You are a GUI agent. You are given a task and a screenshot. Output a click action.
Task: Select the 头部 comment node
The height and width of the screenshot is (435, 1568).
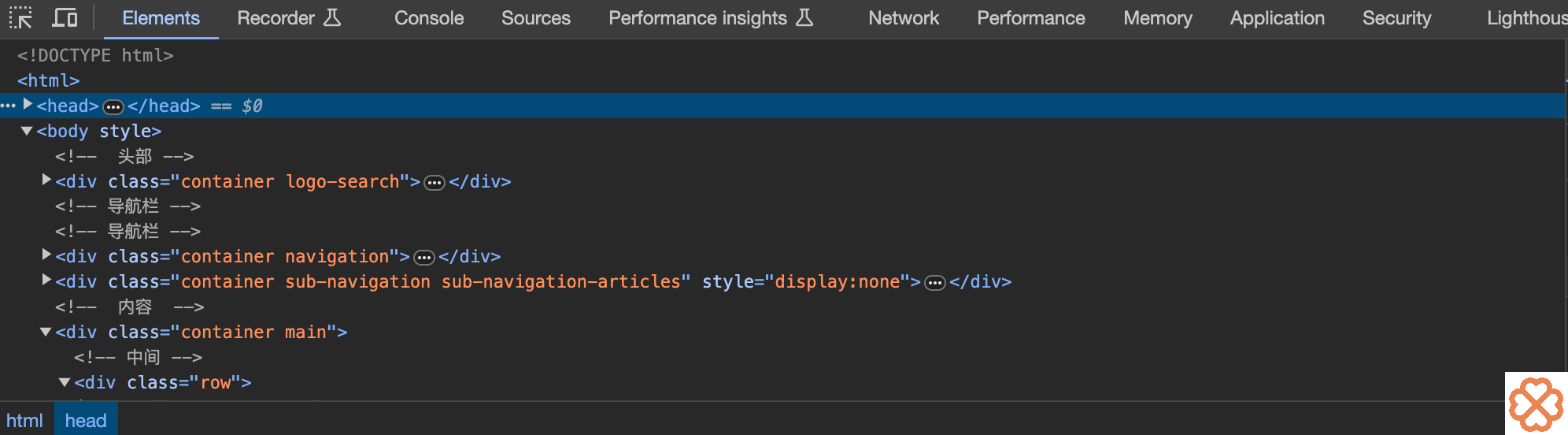[x=124, y=156]
